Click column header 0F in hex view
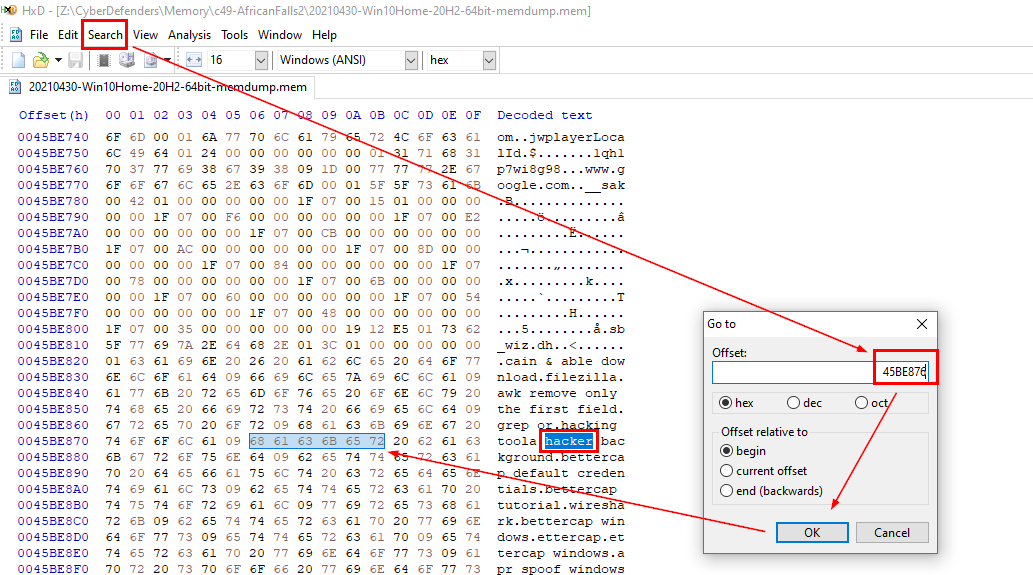1033x575 pixels. [x=473, y=115]
